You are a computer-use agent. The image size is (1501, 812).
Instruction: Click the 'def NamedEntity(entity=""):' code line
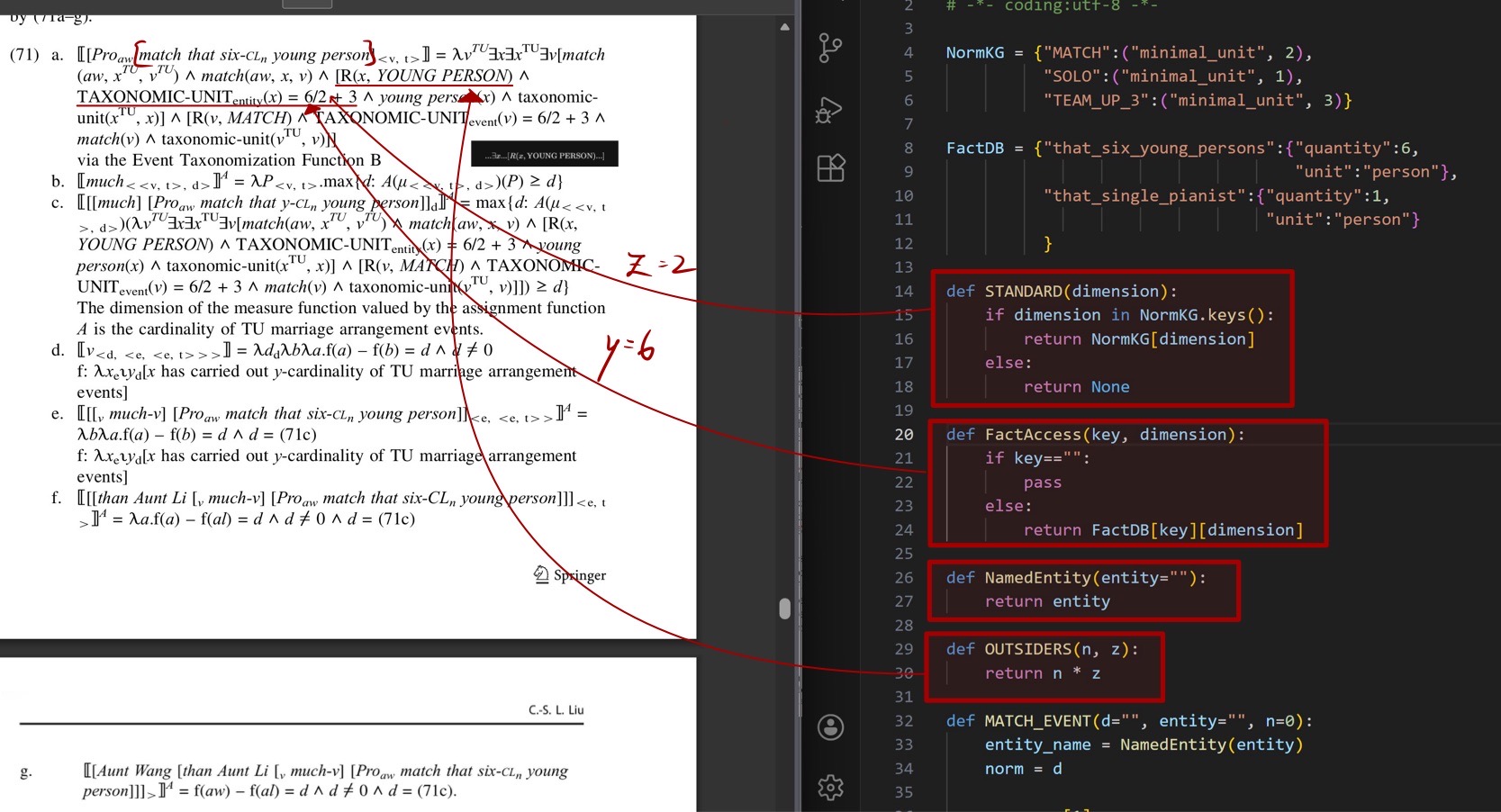coord(1076,577)
